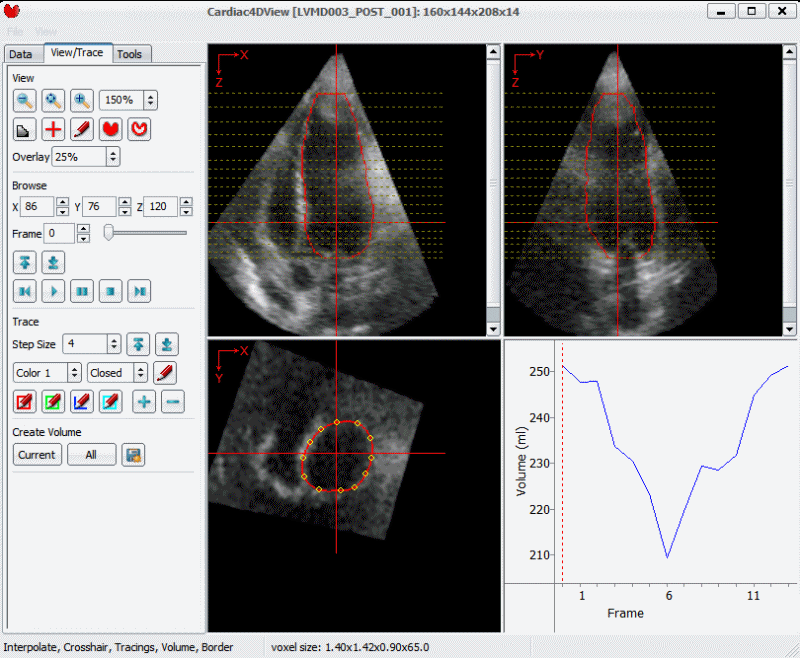
Task: Click the X coordinate input field
Action: coord(38,207)
